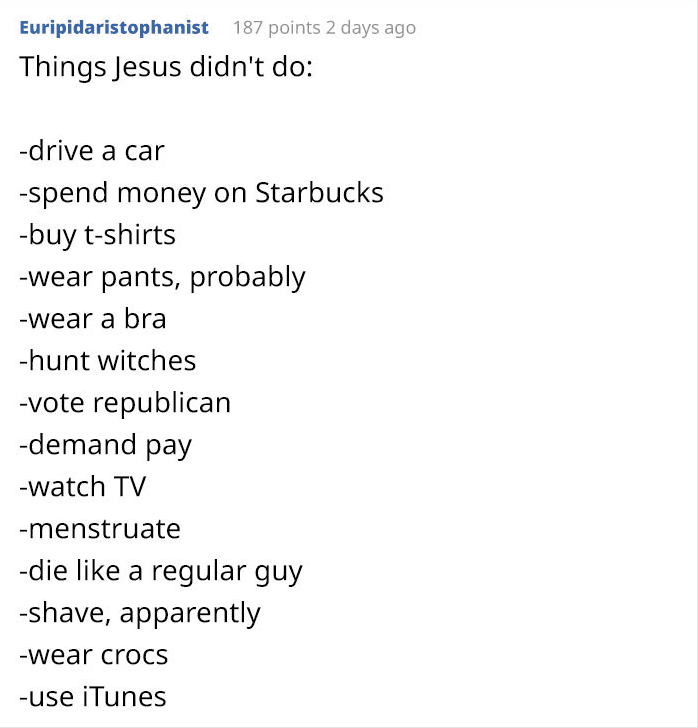Click the die like a regular guy line
This screenshot has height=728, width=698.
[161, 572]
